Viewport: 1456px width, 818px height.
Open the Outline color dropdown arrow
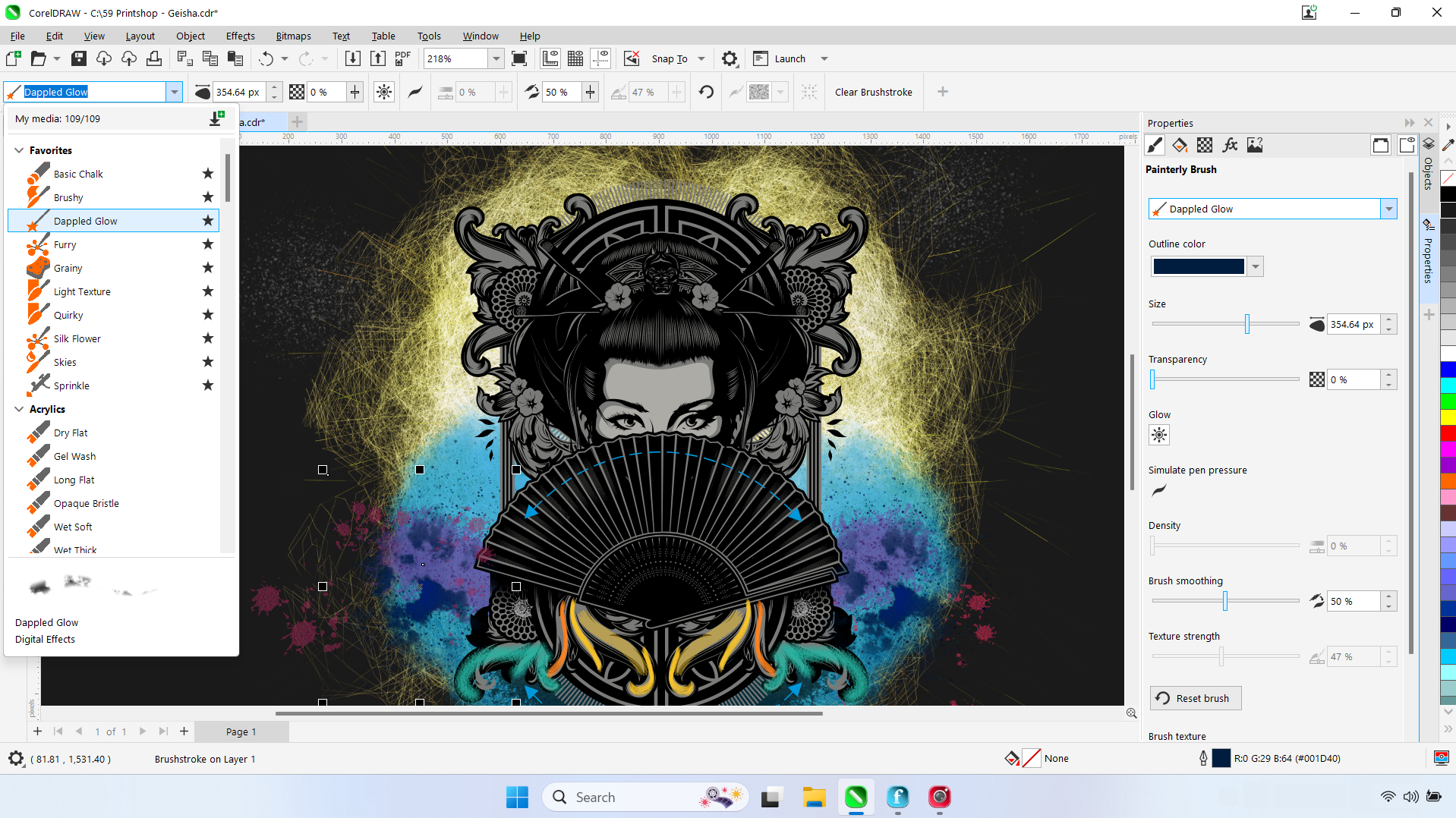tap(1256, 266)
